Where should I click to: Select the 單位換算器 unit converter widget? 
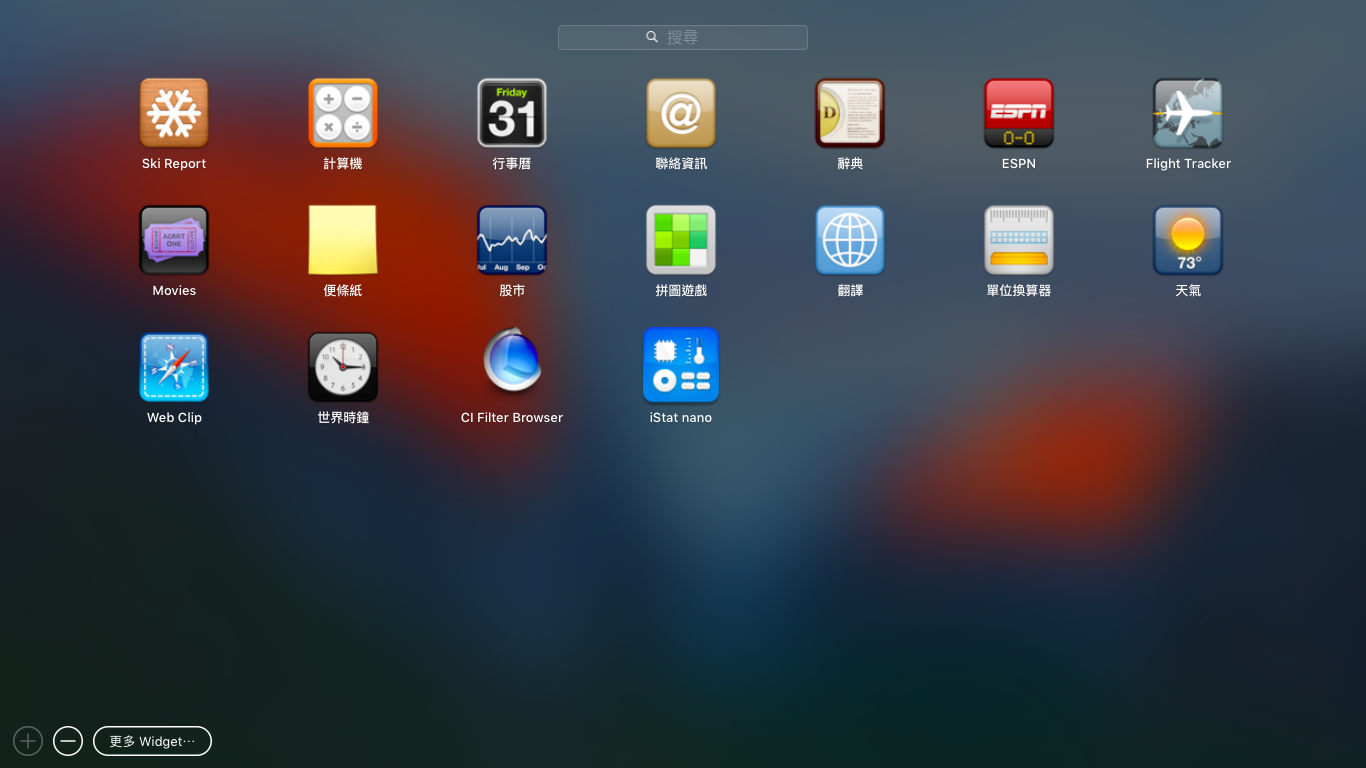point(1019,240)
